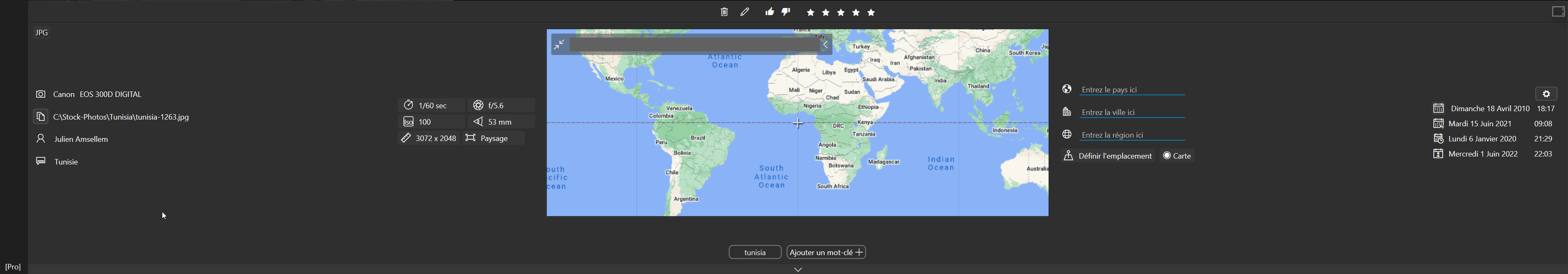1568x274 pixels.
Task: Click calendar icon beside Mardi 15 Juin 2021
Action: click(1438, 124)
